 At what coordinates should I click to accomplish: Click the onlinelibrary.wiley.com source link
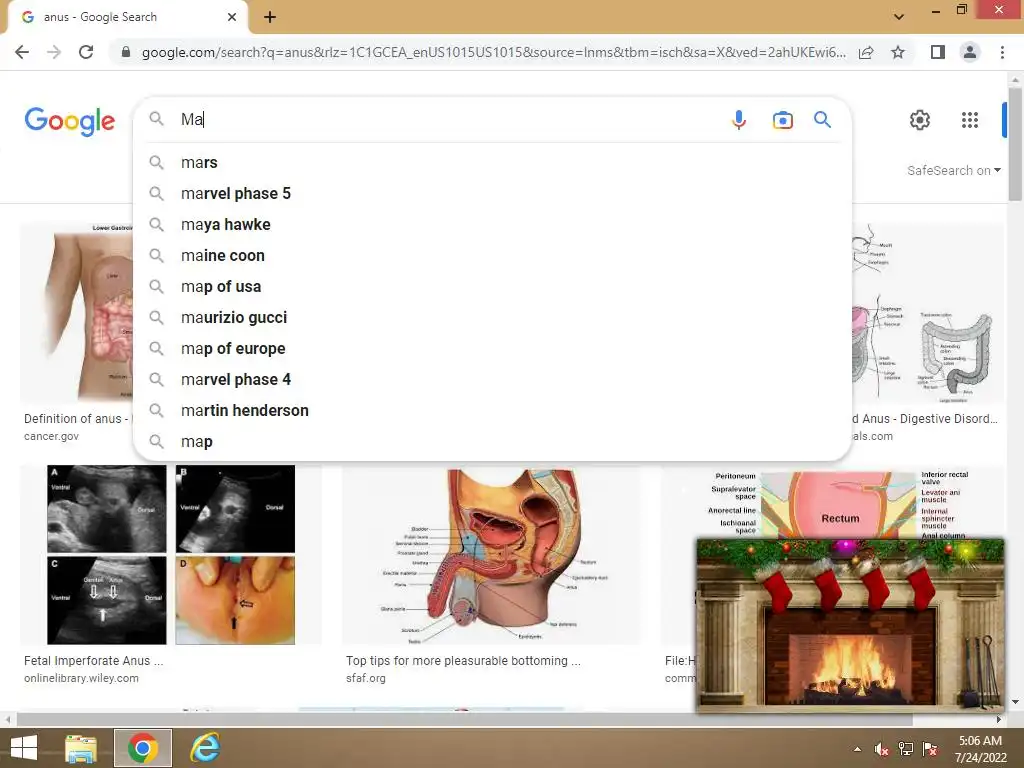pyautogui.click(x=81, y=679)
